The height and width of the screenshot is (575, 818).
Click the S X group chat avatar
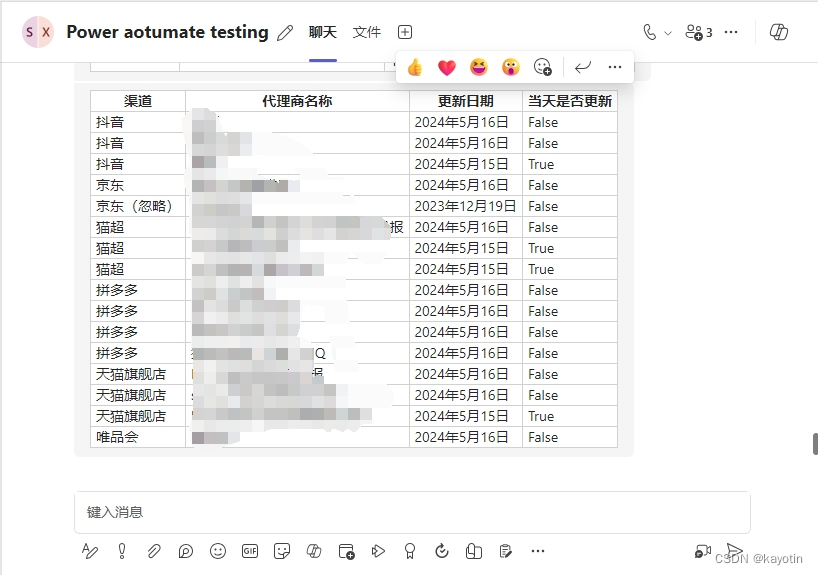(x=38, y=32)
